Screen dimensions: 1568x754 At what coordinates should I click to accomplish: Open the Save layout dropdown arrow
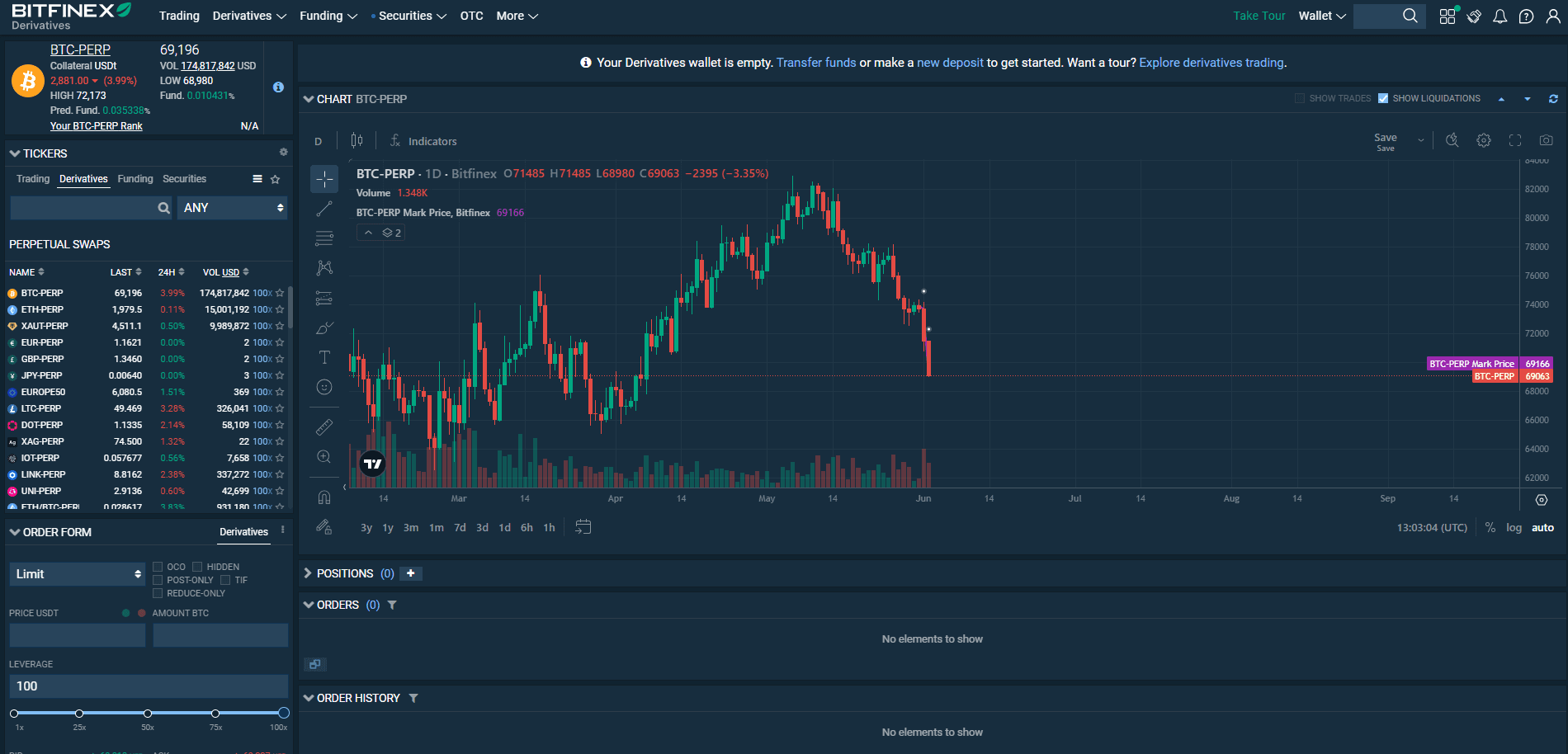(x=1421, y=140)
